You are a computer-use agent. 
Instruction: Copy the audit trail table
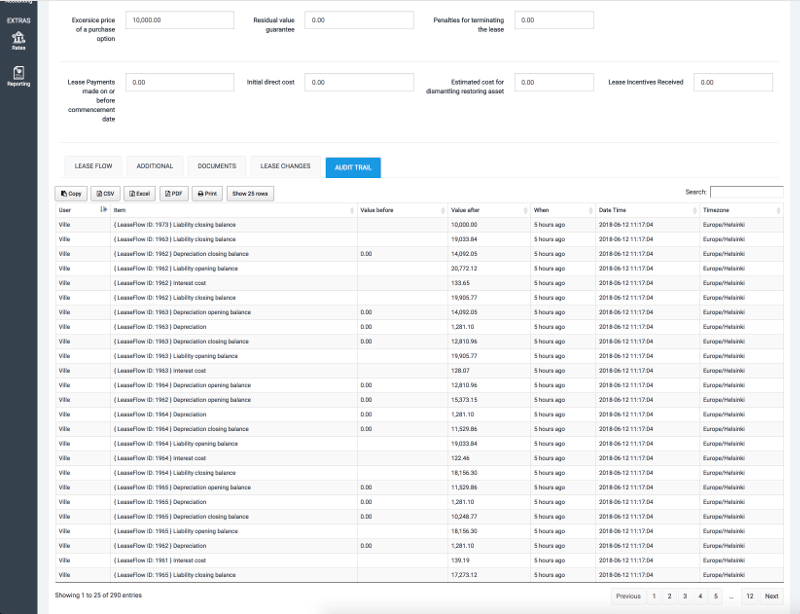pos(71,193)
